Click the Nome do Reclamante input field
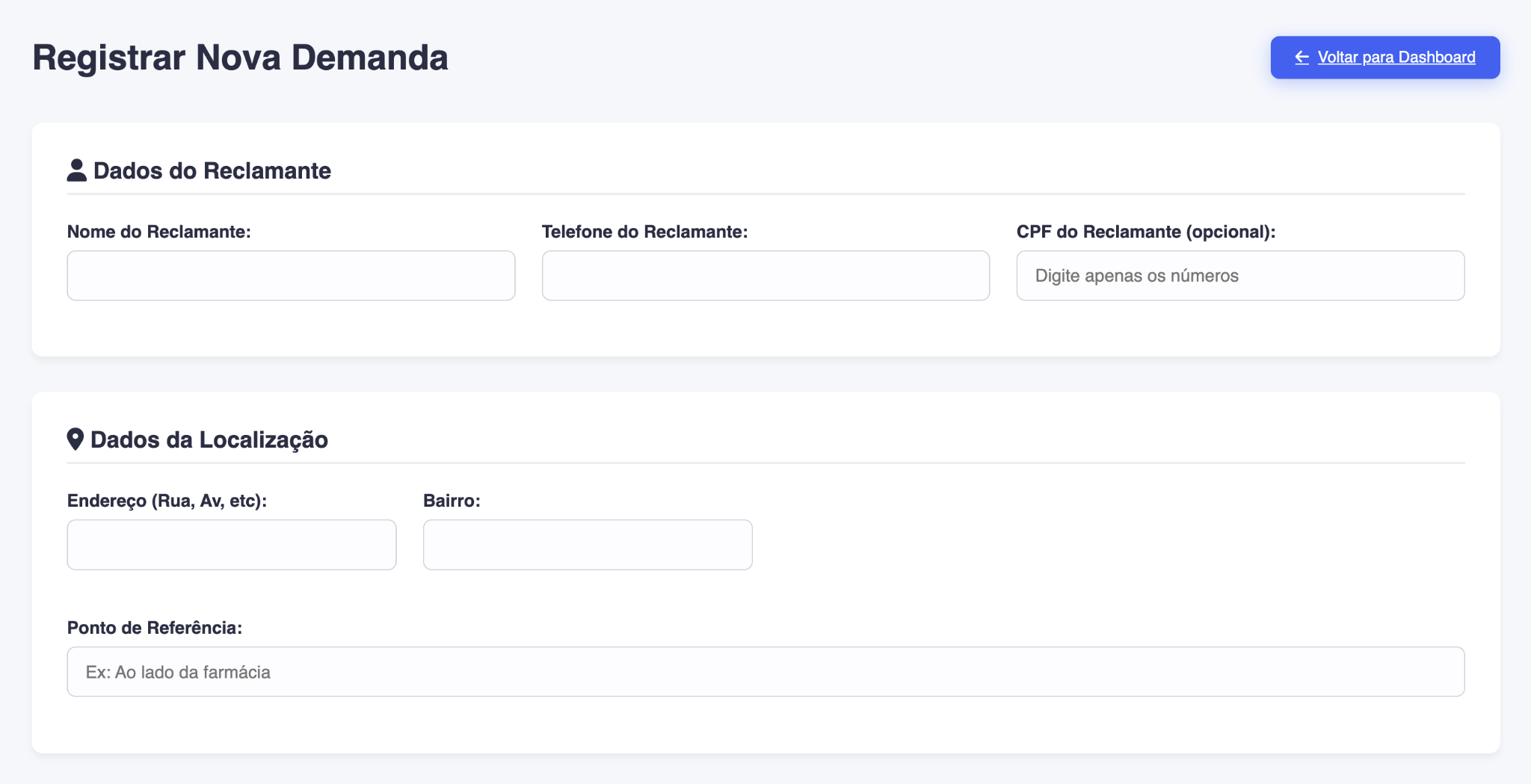Viewport: 1531px width, 784px height. (291, 275)
